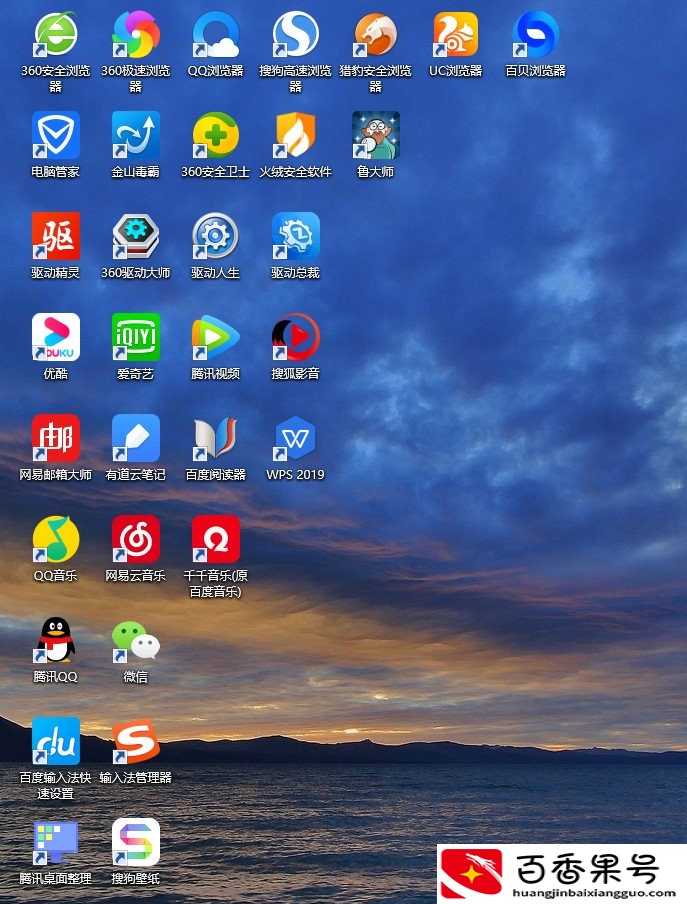
Task: Launch 爱奇艺 iQIYI shortcut
Action: click(x=135, y=337)
